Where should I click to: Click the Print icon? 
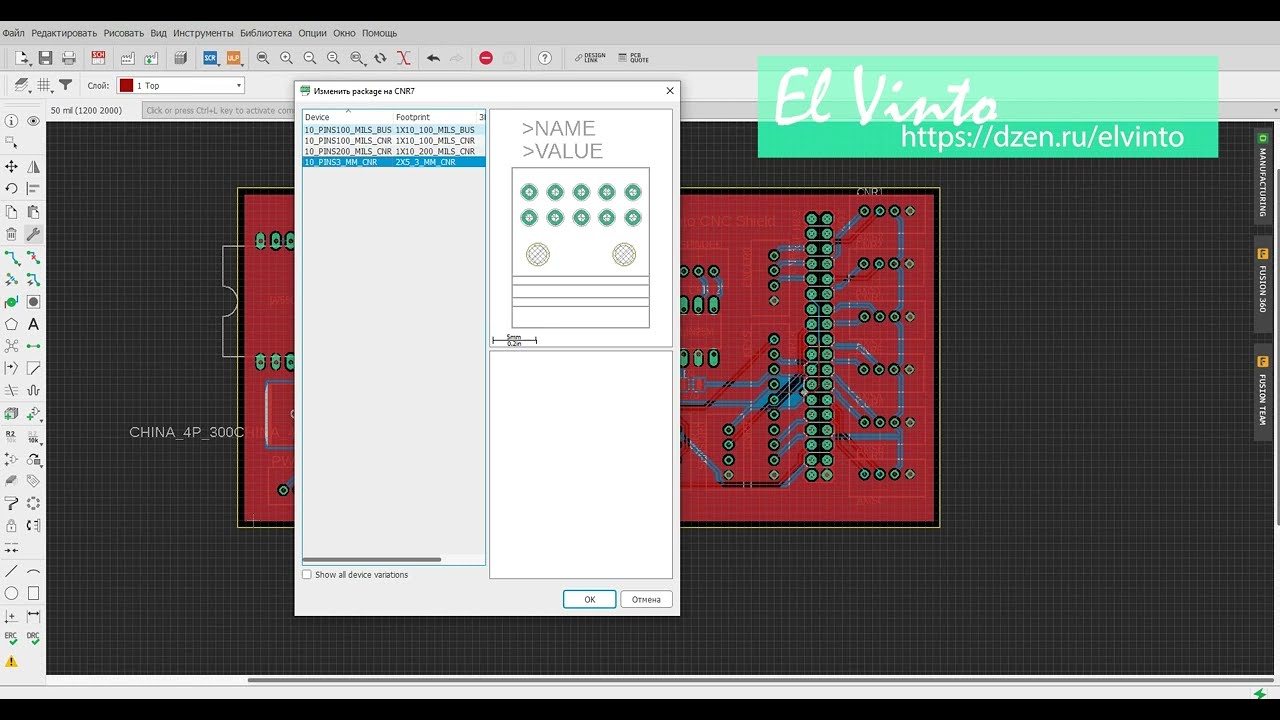[69, 58]
